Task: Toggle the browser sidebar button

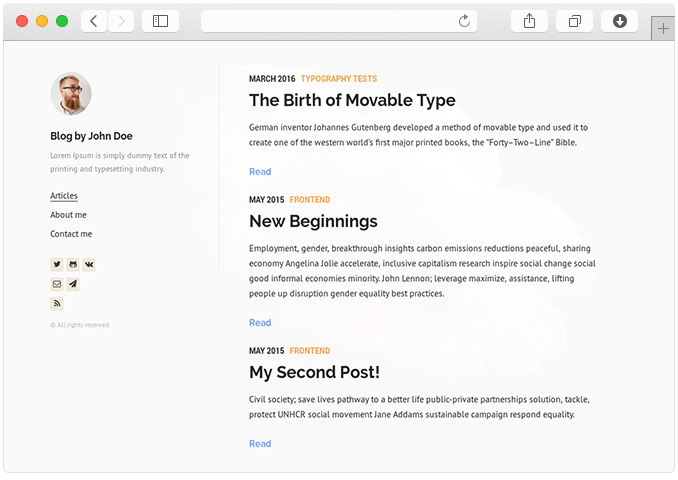Action: click(160, 21)
